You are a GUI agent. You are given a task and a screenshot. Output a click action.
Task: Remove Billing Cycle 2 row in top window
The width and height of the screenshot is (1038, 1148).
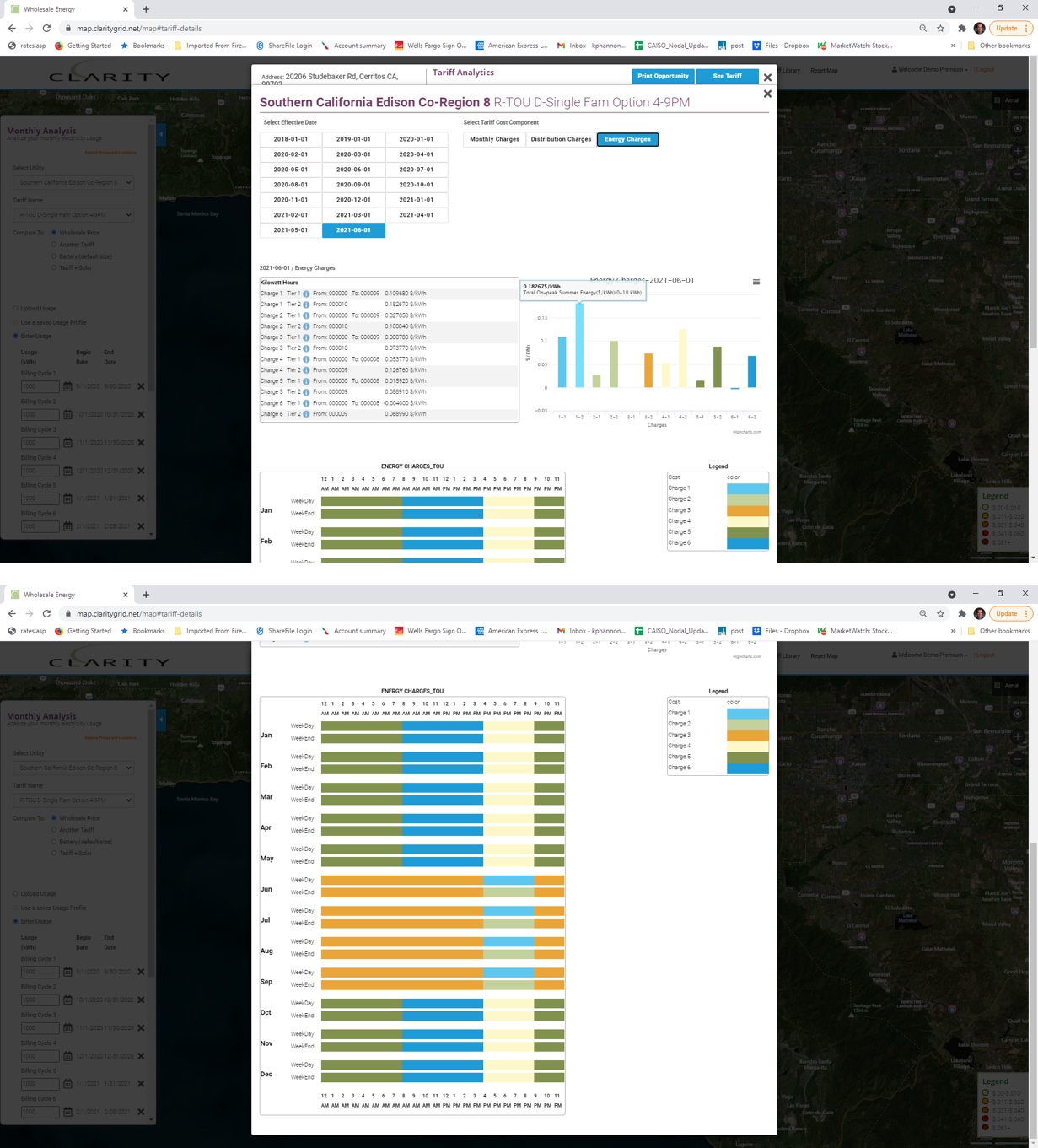click(141, 414)
